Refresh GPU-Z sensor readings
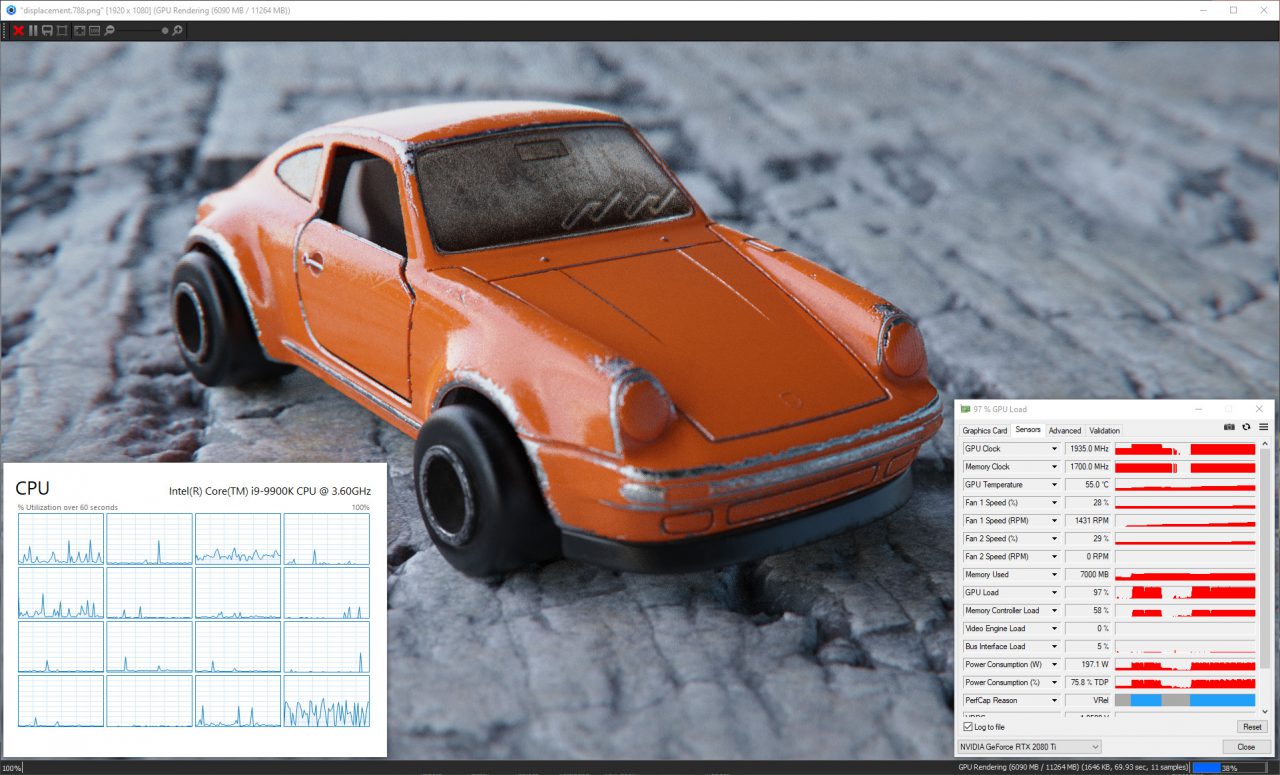Image resolution: width=1280 pixels, height=775 pixels. pos(1246,427)
